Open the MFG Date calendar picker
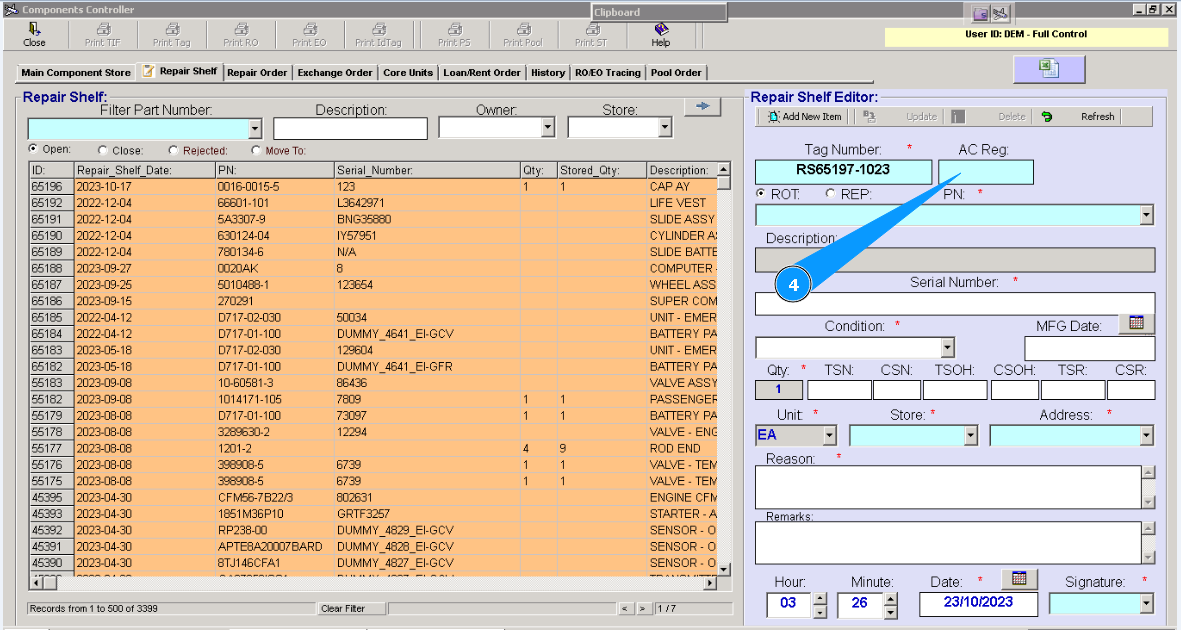1181x633 pixels. click(x=1135, y=323)
